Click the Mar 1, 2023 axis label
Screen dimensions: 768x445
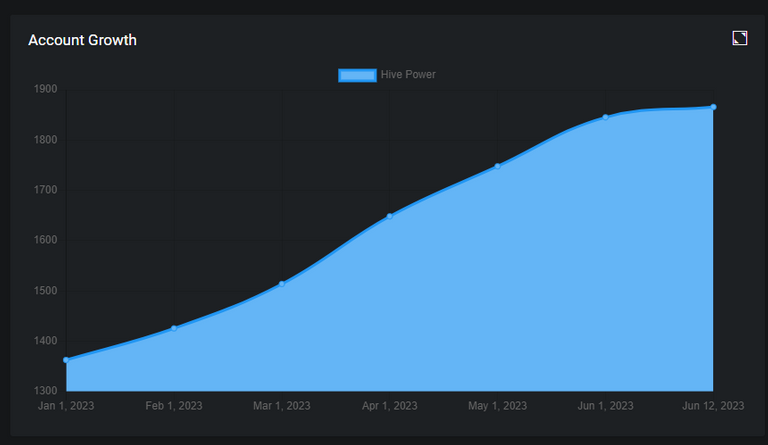pos(282,406)
